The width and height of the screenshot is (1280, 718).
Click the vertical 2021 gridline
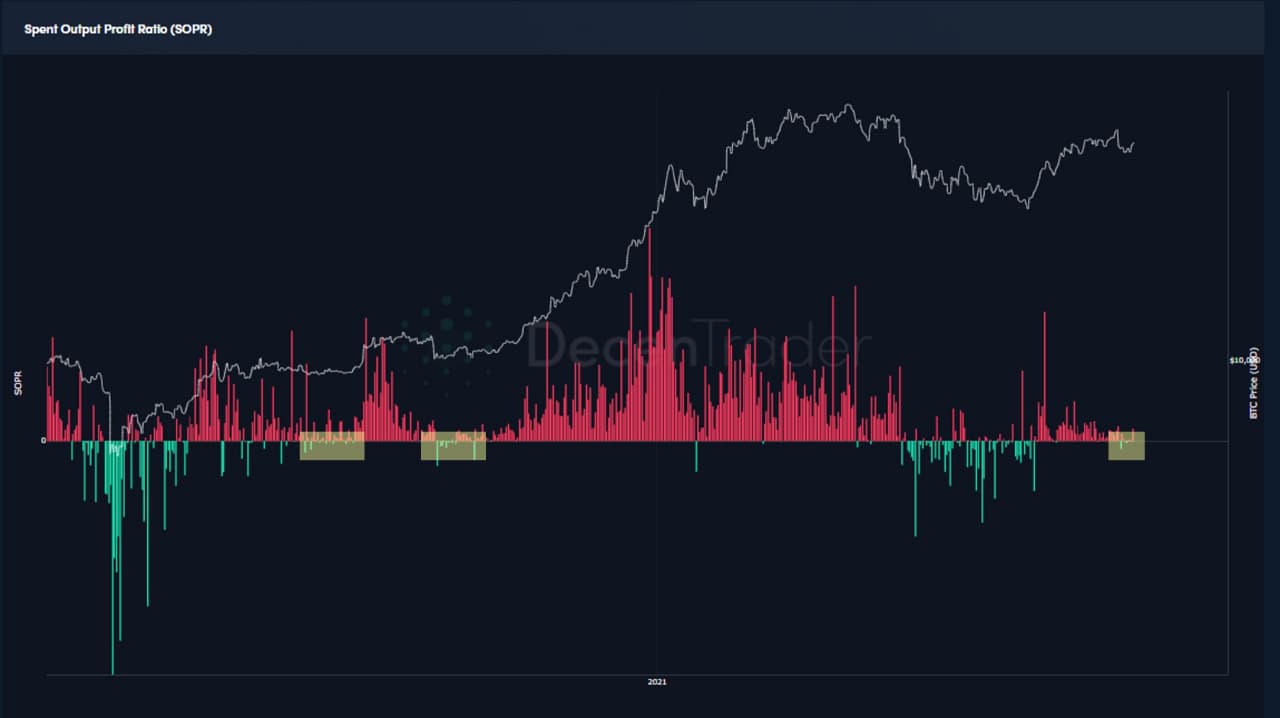coord(657,560)
